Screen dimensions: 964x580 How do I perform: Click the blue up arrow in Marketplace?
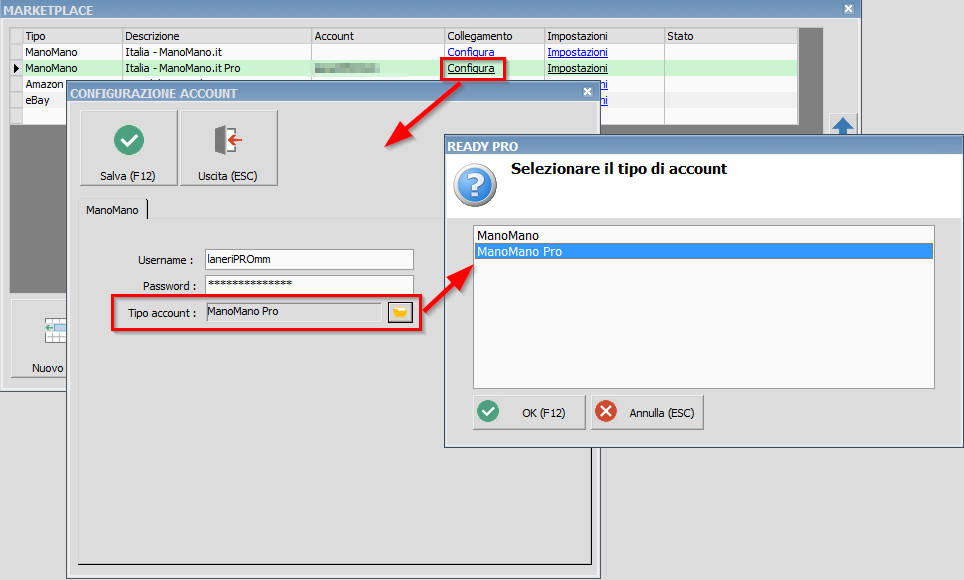pos(843,125)
